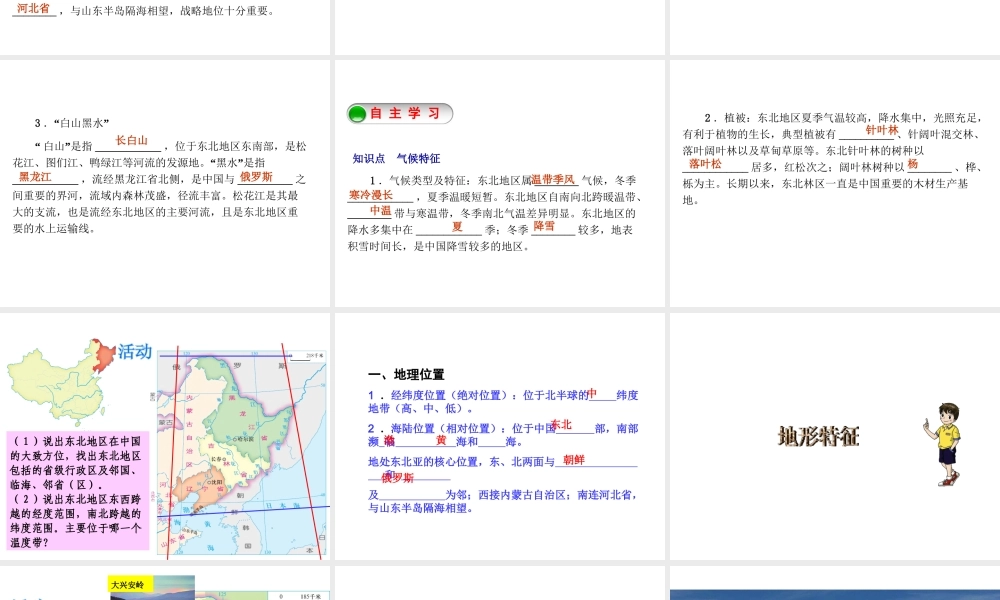Click the red answer 降雪
Viewport: 1000px width, 600px height.
tap(544, 226)
